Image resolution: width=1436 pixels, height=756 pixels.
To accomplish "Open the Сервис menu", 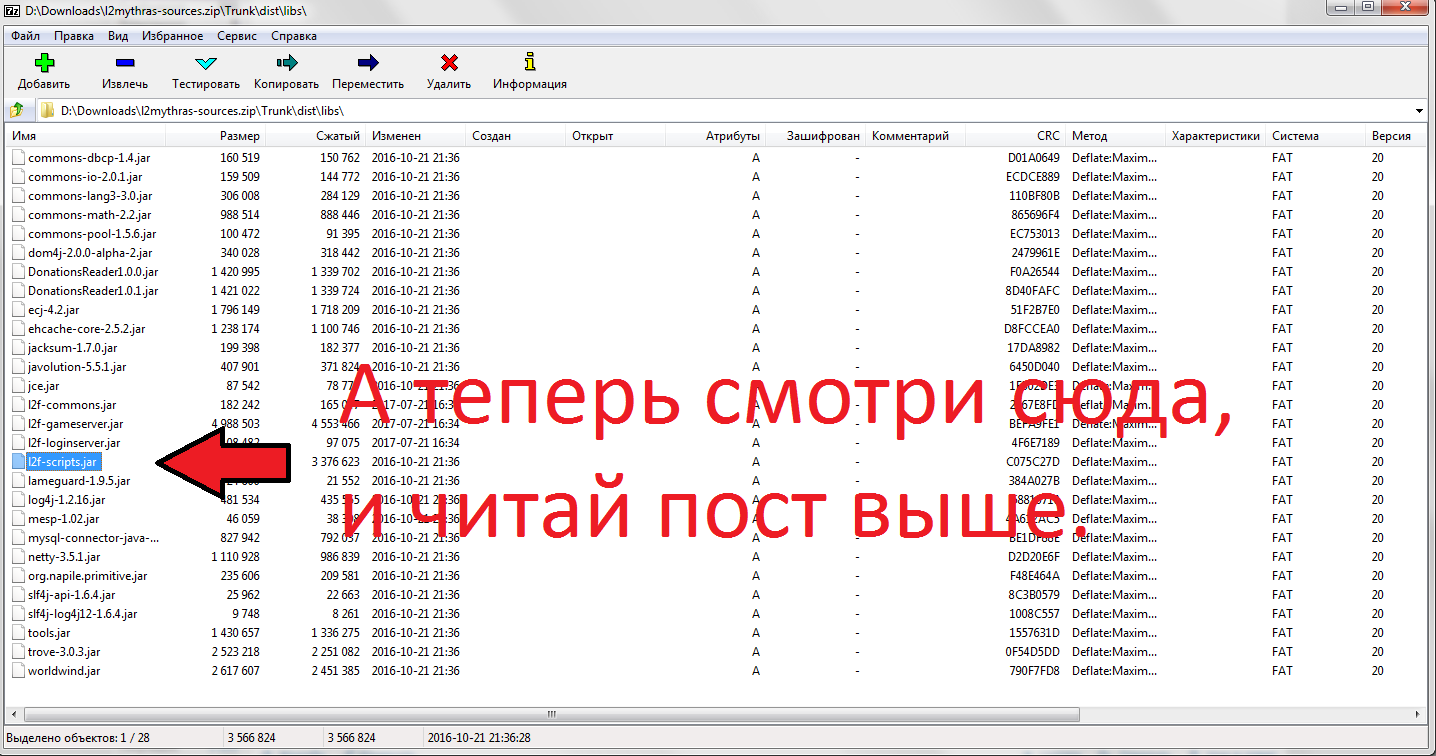I will coord(237,36).
